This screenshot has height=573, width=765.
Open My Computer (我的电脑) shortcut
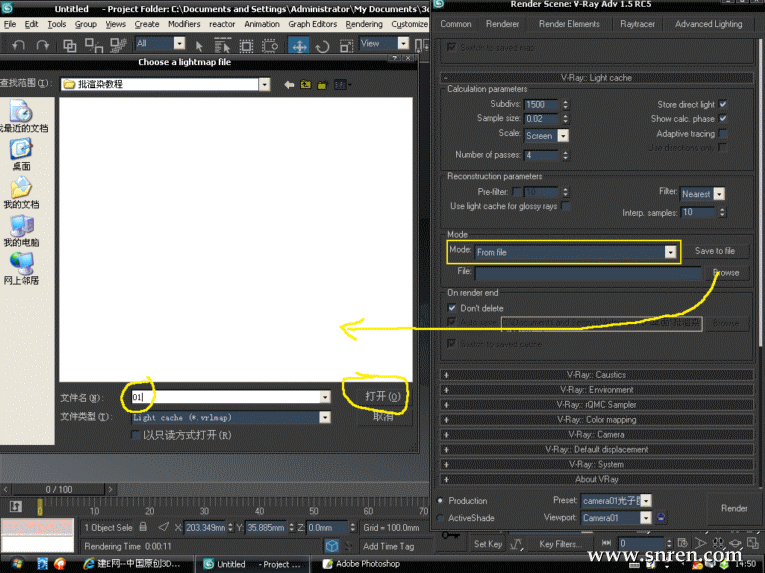(x=21, y=230)
